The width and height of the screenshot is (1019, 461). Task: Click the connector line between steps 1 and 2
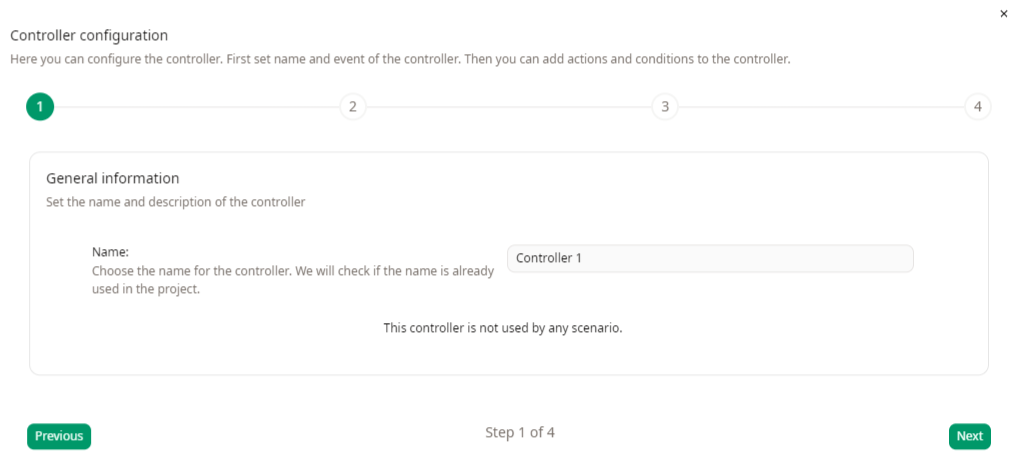[x=196, y=107]
